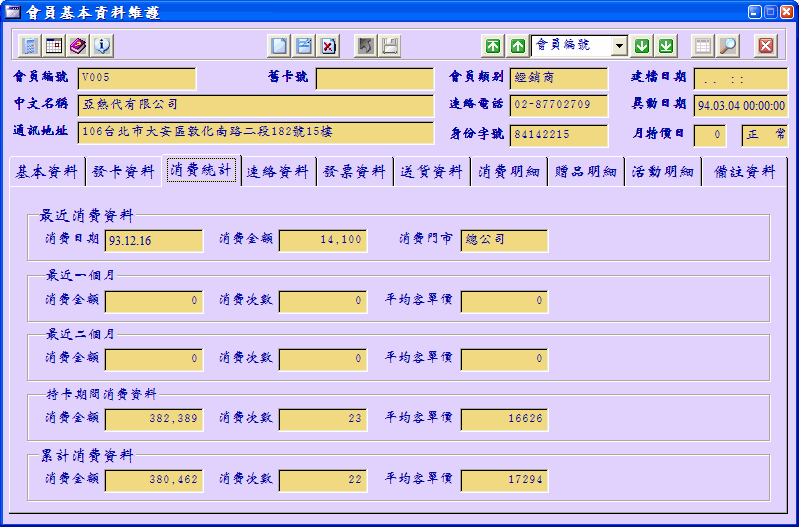The width and height of the screenshot is (799, 527).
Task: Open the calendar tool icon
Action: point(54,46)
